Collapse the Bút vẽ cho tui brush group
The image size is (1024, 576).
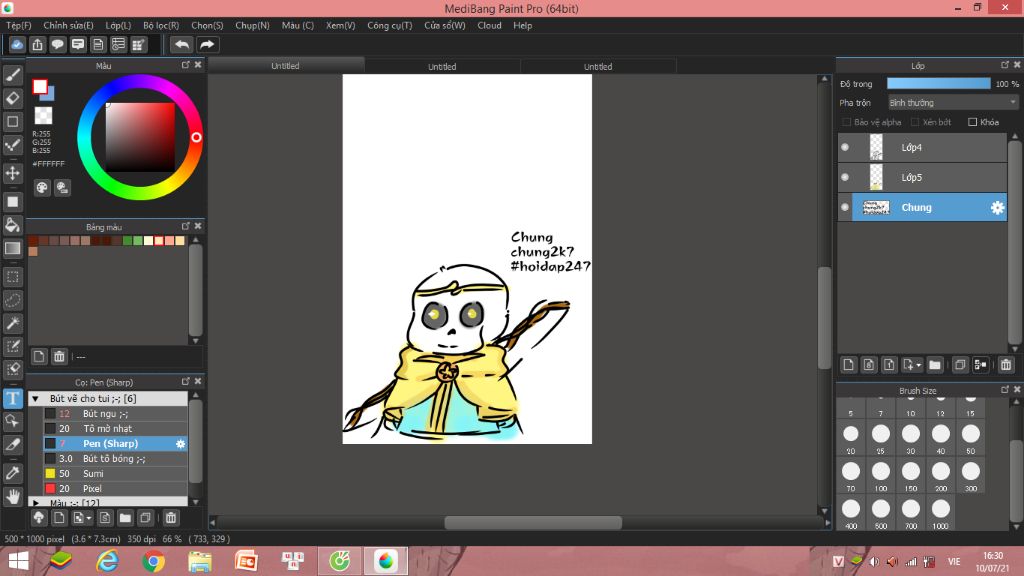(35, 398)
